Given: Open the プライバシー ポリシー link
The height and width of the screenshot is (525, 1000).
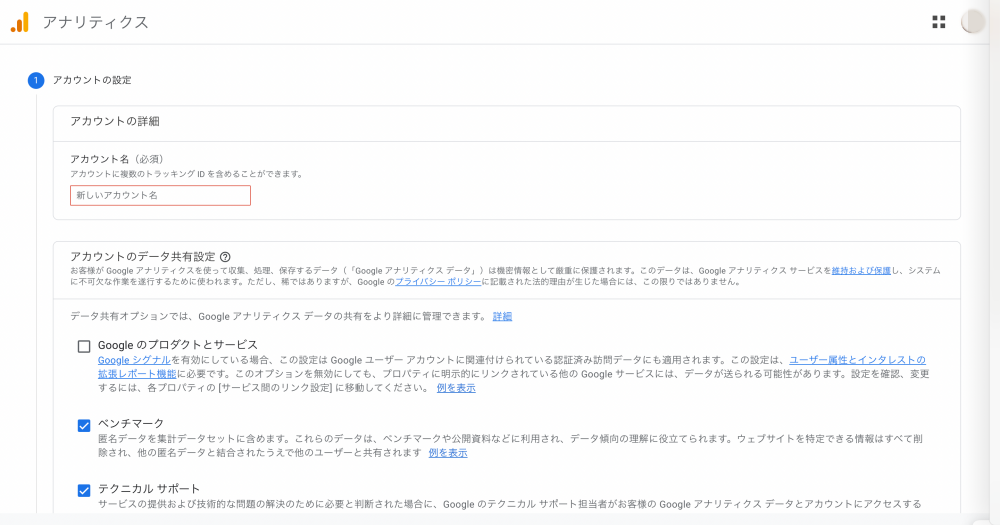Looking at the screenshot, I should pyautogui.click(x=438, y=282).
